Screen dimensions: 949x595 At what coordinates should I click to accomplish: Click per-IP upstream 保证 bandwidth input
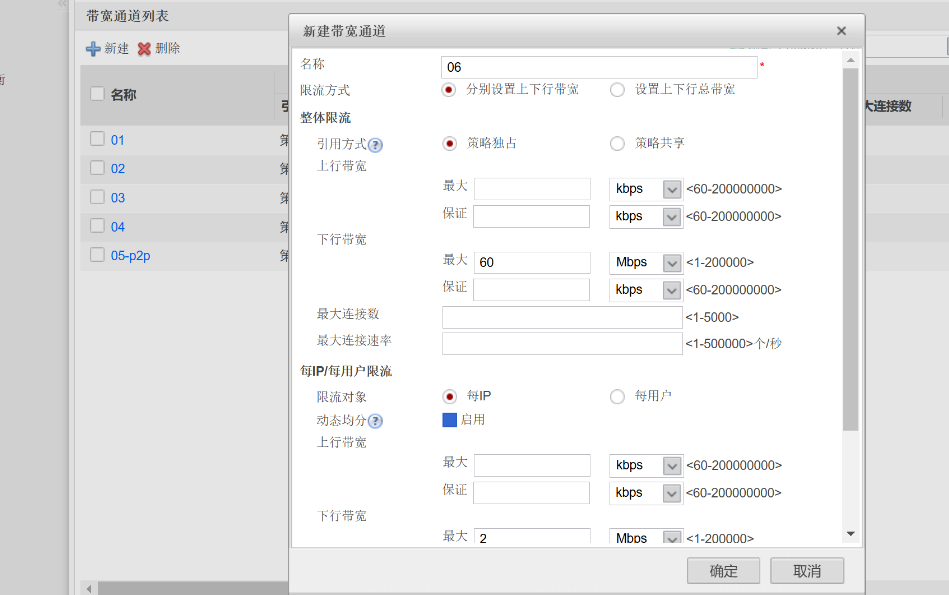[x=531, y=493]
